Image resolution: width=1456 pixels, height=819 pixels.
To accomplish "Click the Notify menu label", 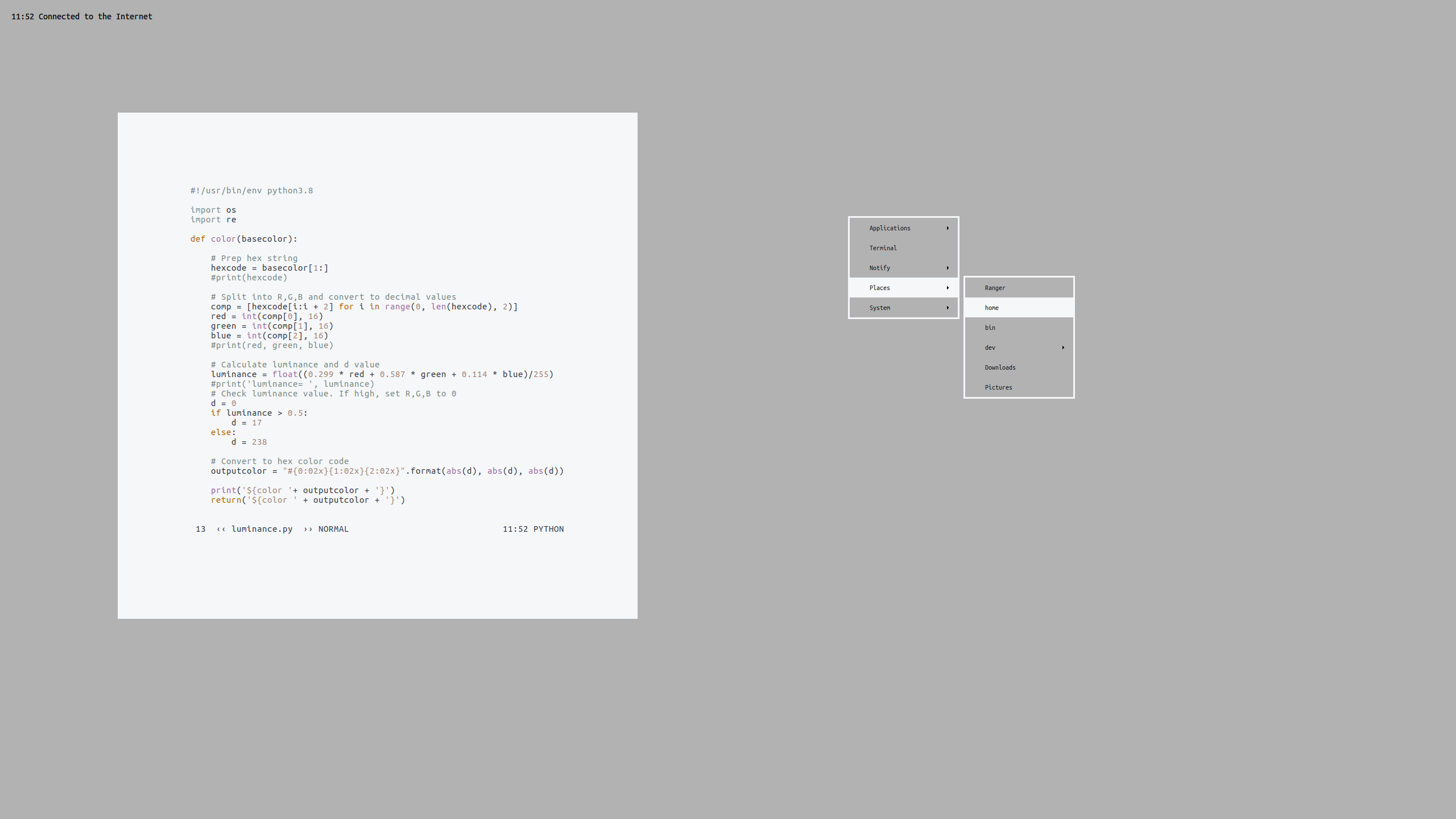I will (880, 268).
